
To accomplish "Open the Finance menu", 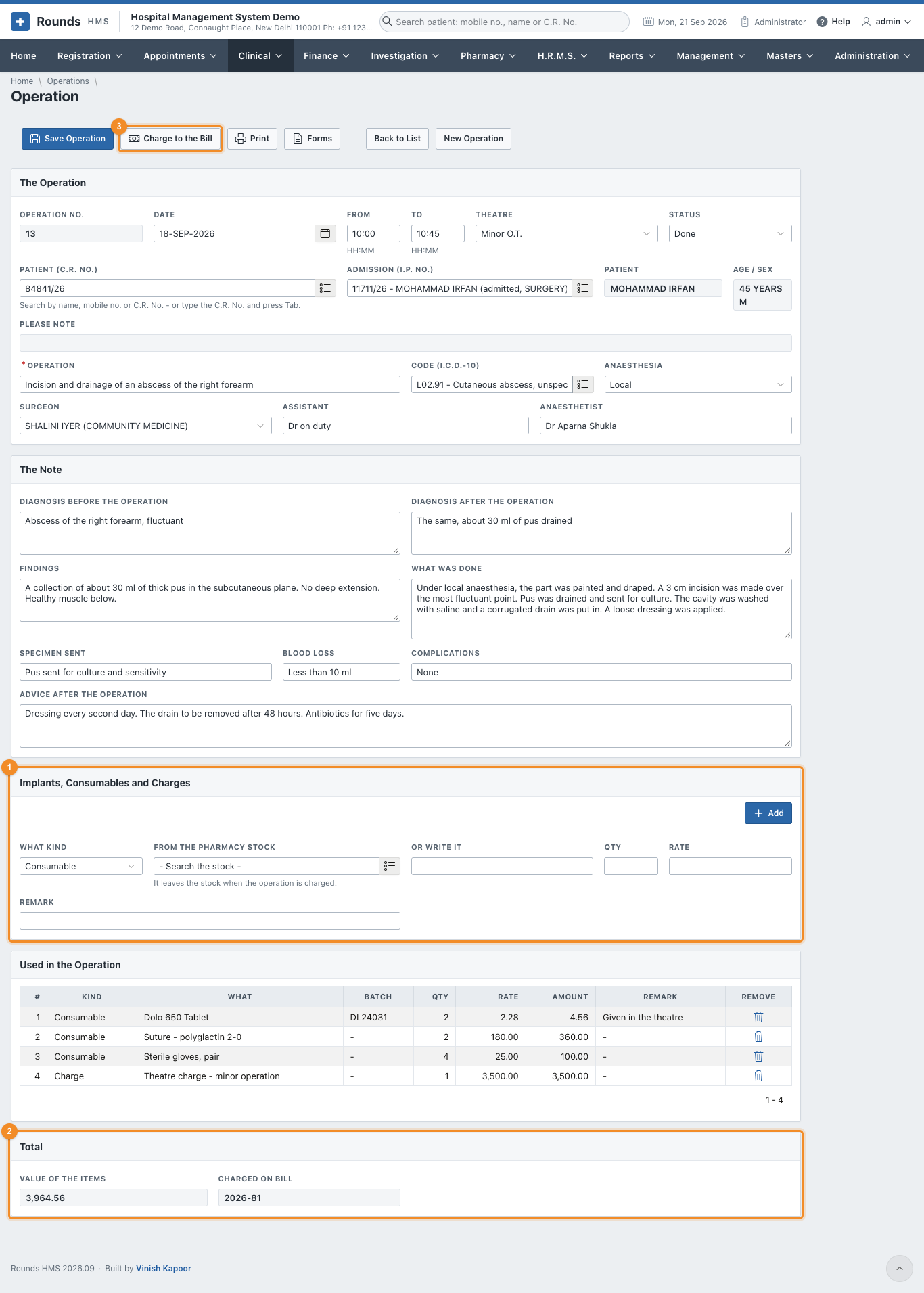I will 327,55.
